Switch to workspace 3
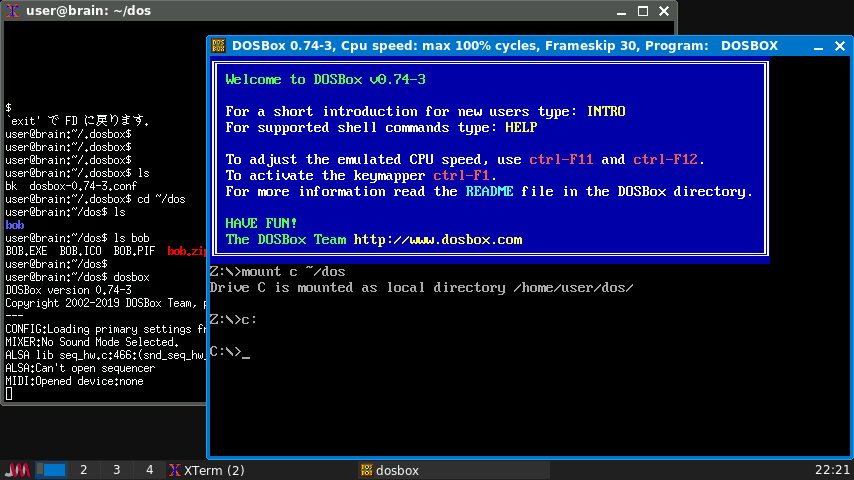 (116, 470)
